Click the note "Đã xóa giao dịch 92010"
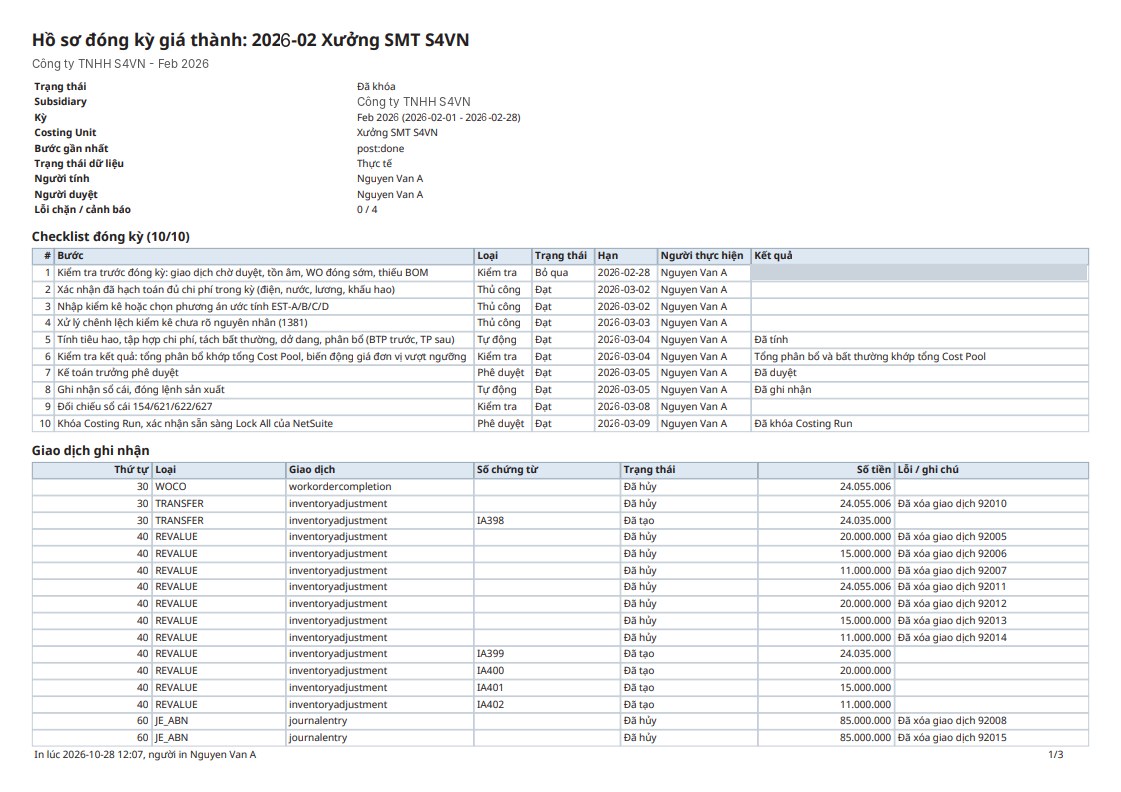Viewport: 1121px width, 792px height. (952, 504)
